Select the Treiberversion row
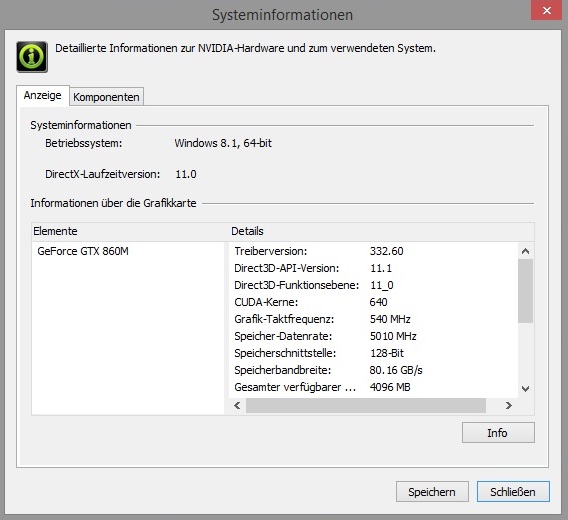568x520 pixels. [373, 251]
